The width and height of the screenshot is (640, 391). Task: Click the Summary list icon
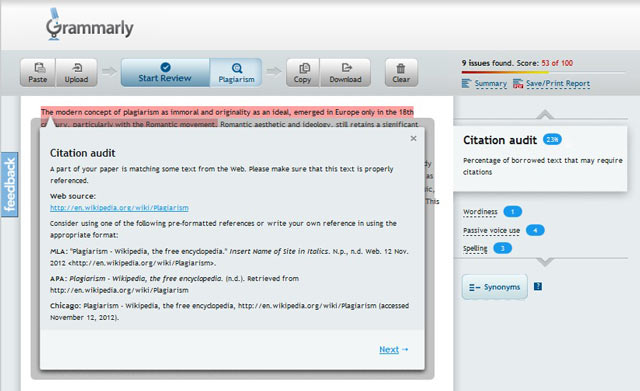[467, 84]
